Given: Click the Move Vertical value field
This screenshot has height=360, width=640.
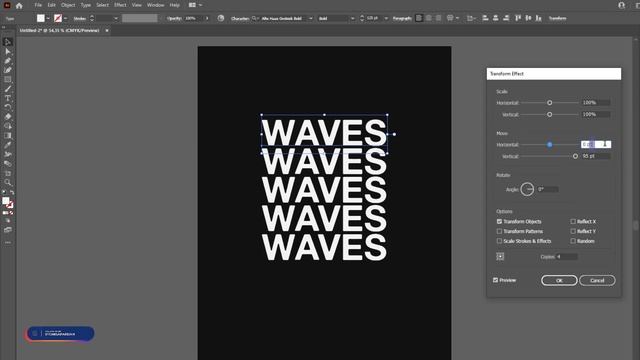Looking at the screenshot, I should [x=596, y=156].
